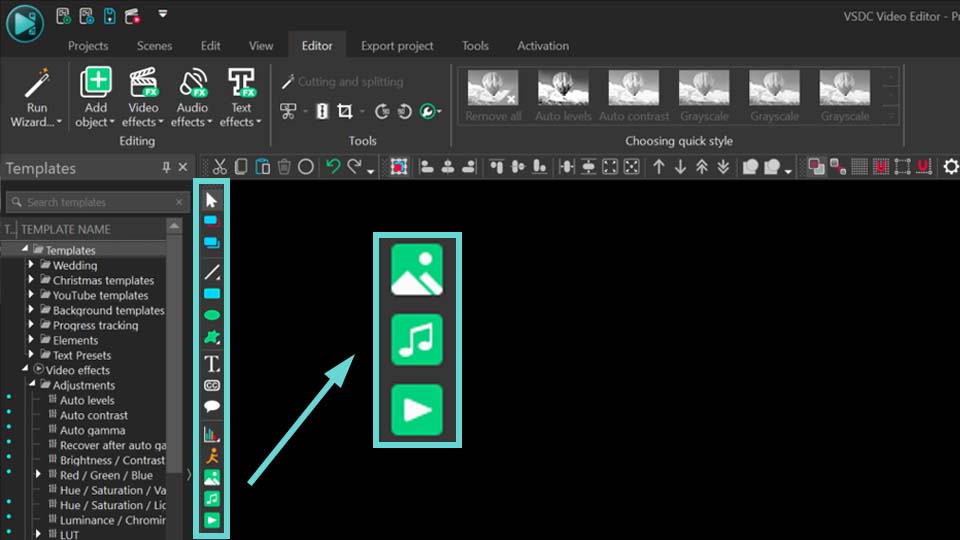960x540 pixels.
Task: Expand the Background templates folder
Action: [x=31, y=309]
